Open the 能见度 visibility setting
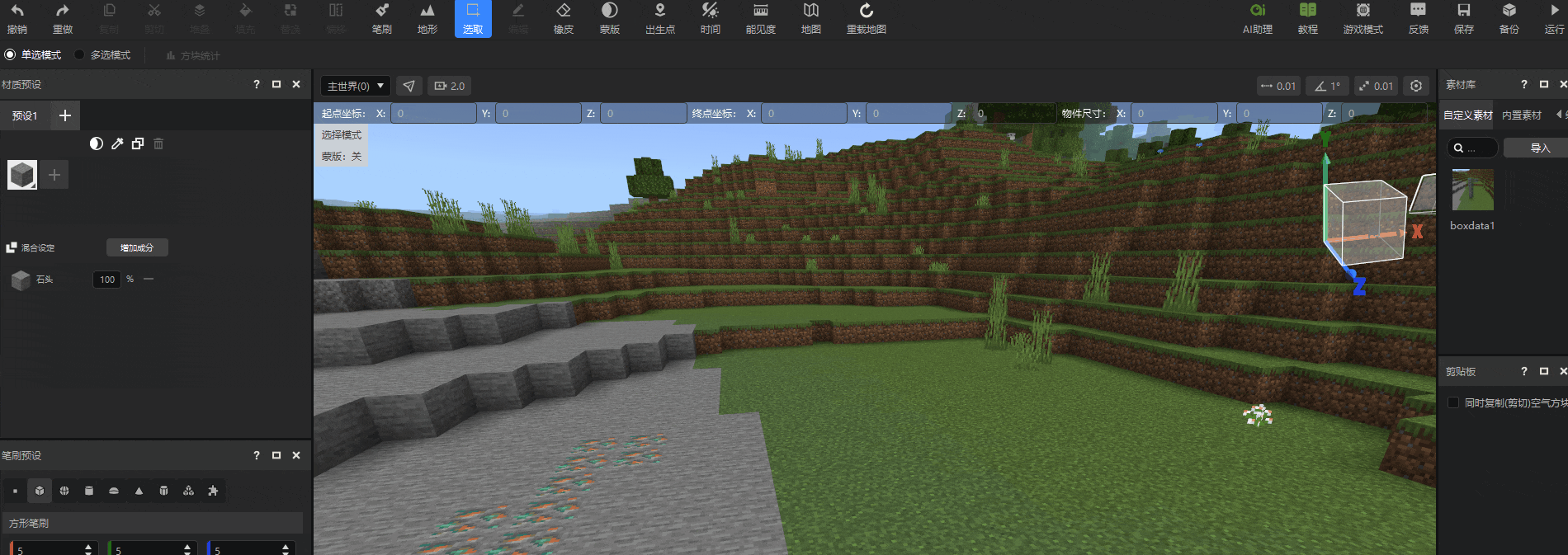 click(x=761, y=18)
